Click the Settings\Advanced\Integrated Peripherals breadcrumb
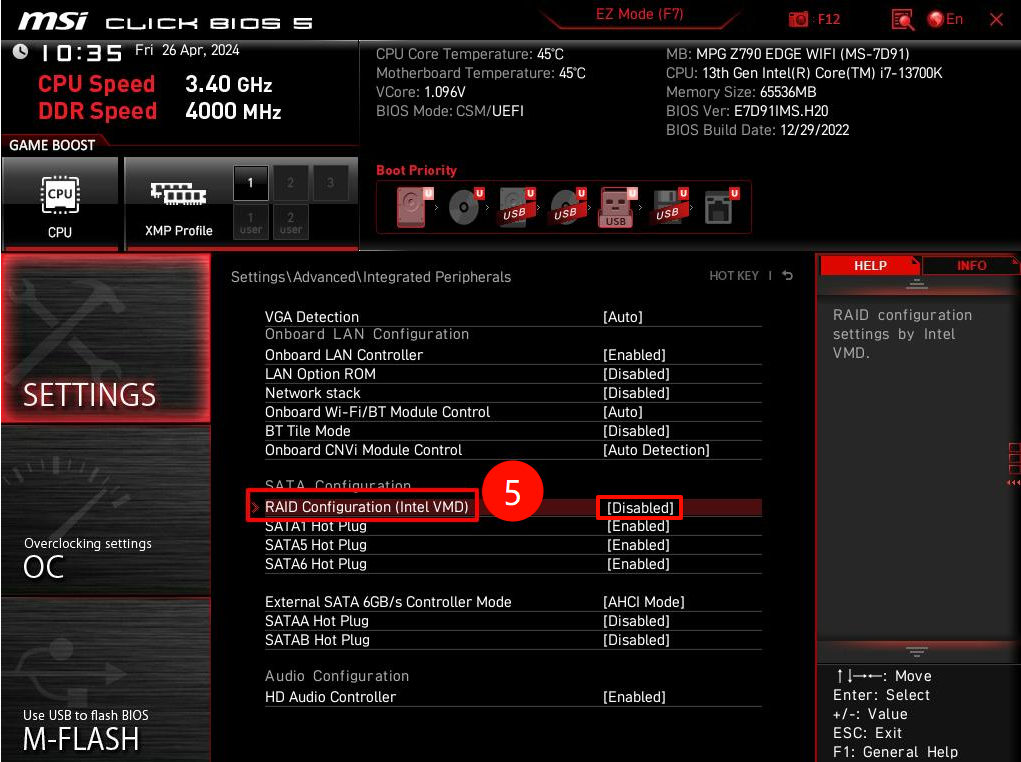Viewport: 1021px width, 762px height. pyautogui.click(x=371, y=277)
